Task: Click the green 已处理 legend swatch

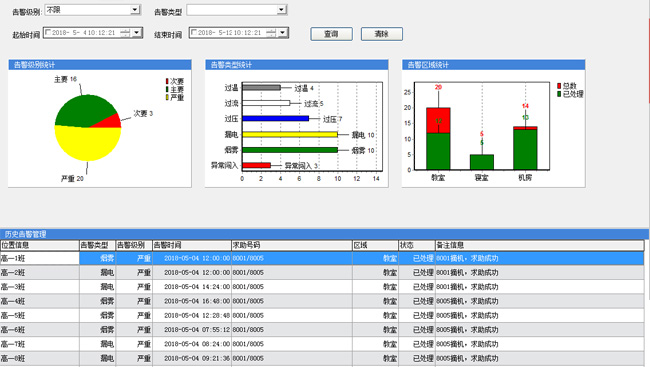Action: point(559,94)
